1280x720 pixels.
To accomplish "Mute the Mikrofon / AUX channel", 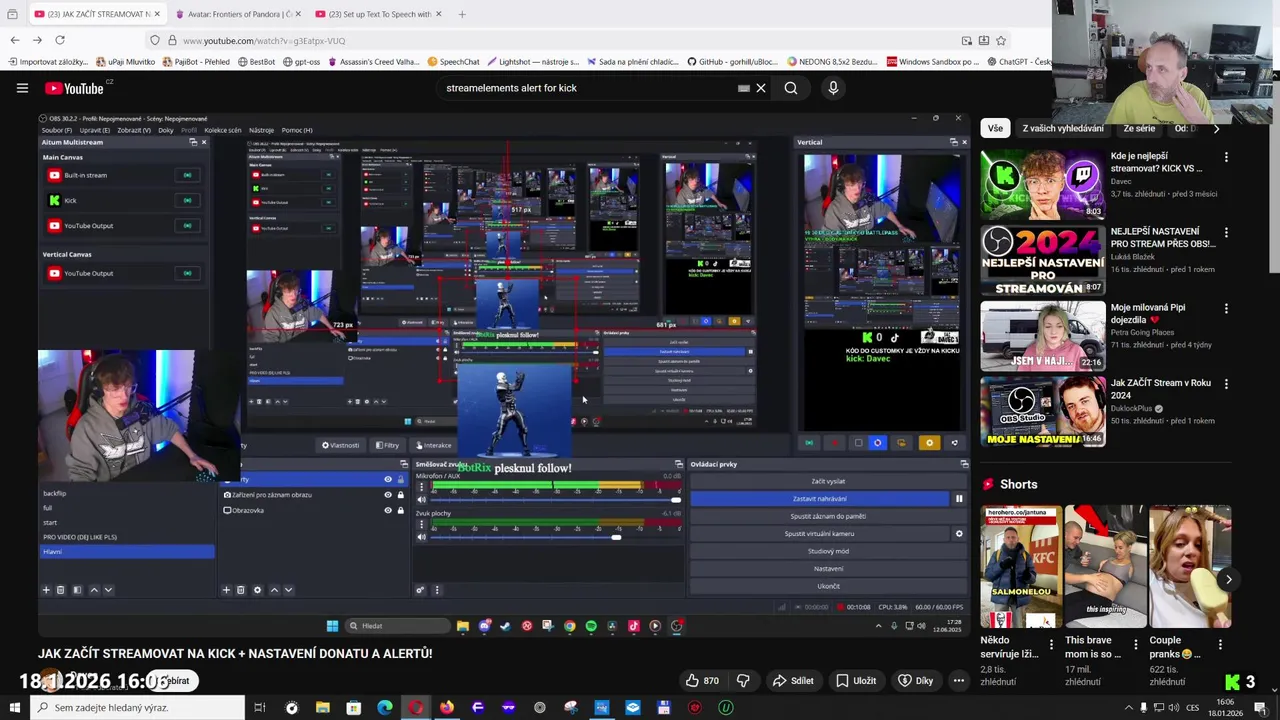I will [x=421, y=499].
